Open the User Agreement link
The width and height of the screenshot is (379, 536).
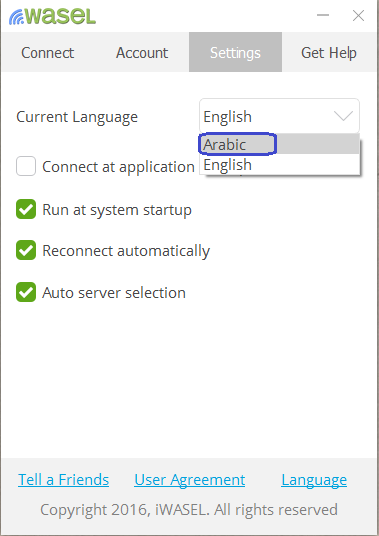point(190,480)
